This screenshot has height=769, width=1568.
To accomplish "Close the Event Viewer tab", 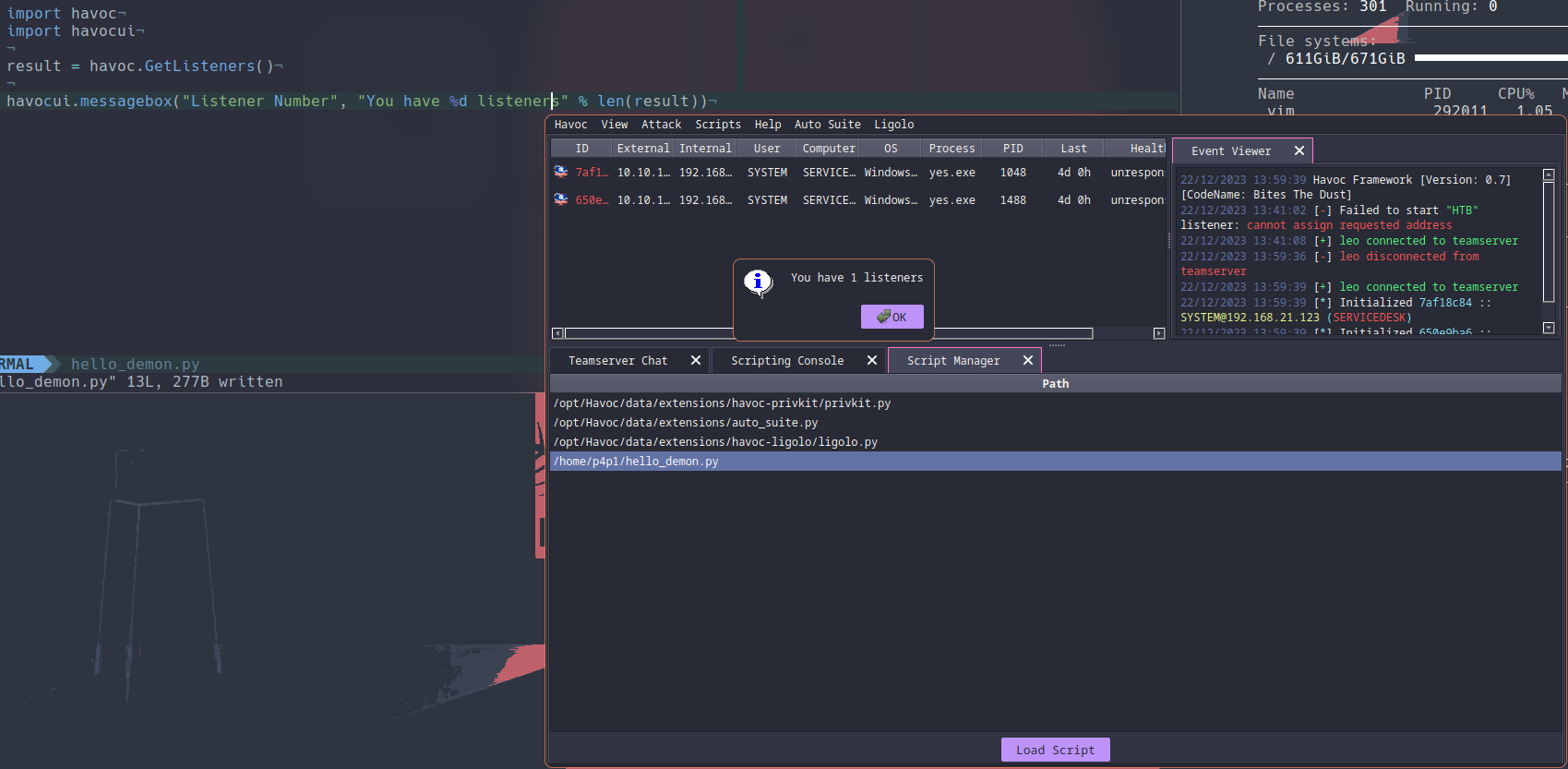I will tap(1299, 150).
